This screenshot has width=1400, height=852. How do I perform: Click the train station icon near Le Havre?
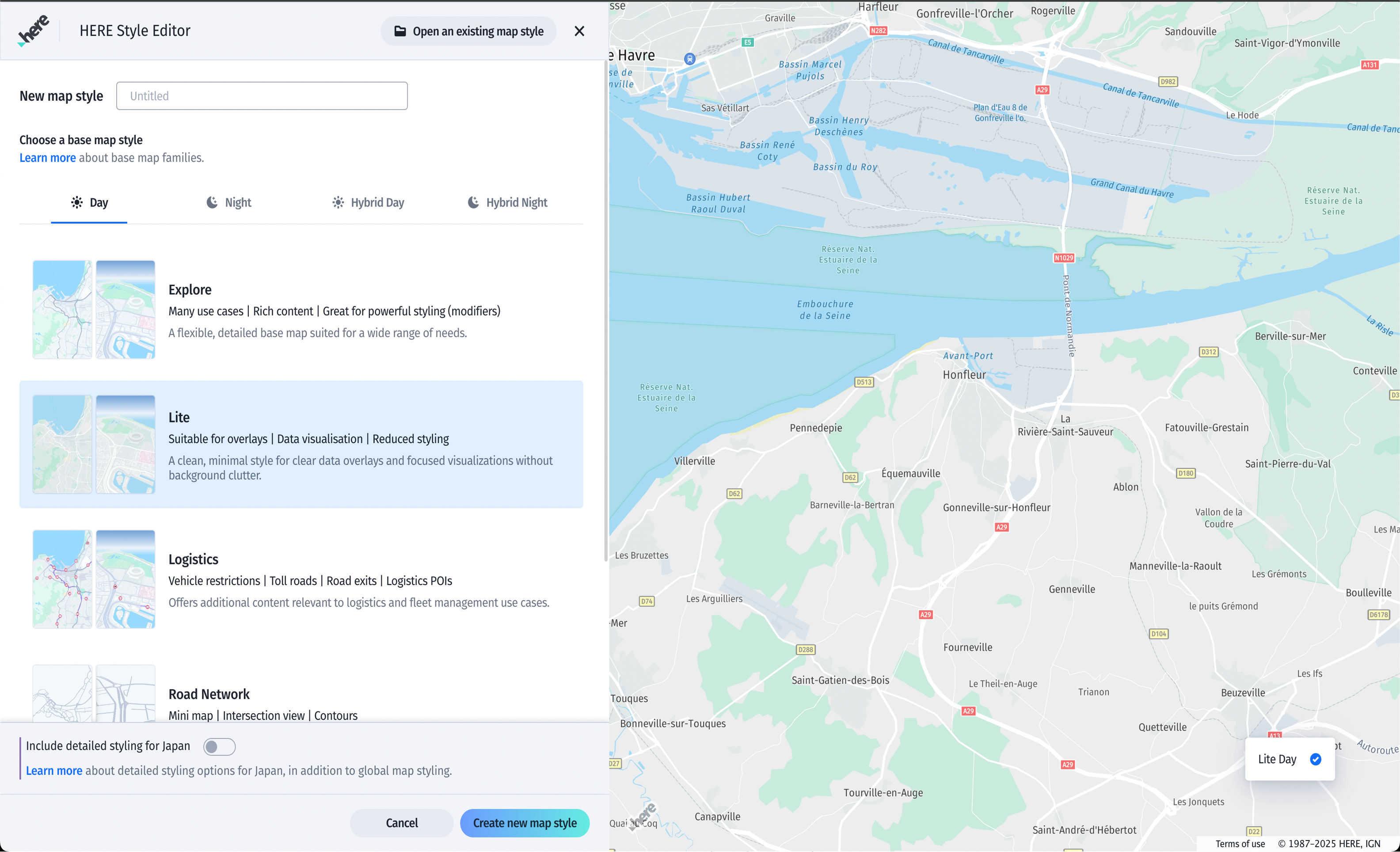point(689,58)
